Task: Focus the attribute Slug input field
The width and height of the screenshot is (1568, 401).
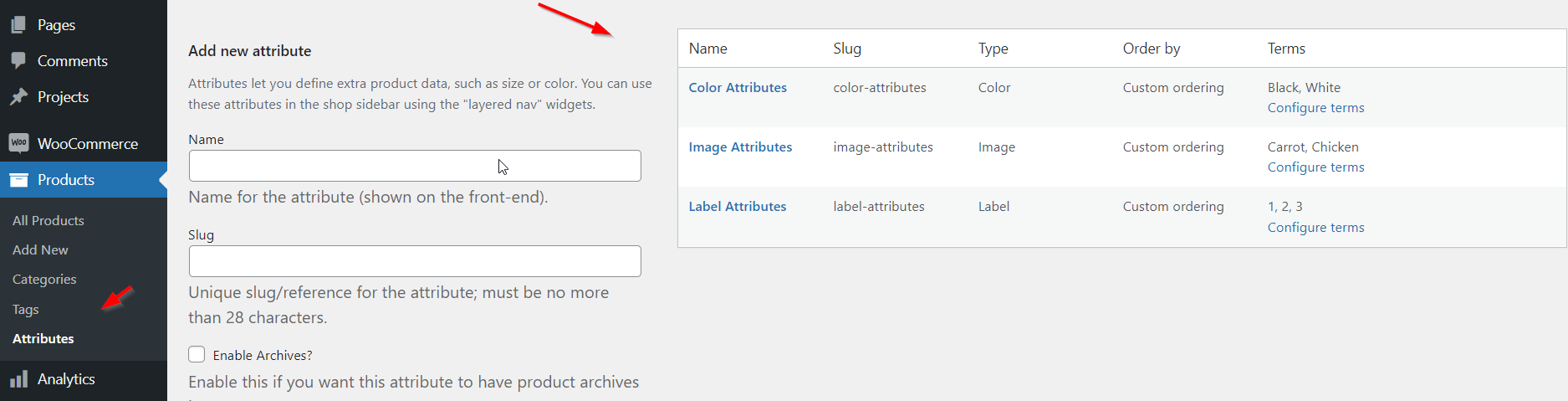Action: pos(415,261)
